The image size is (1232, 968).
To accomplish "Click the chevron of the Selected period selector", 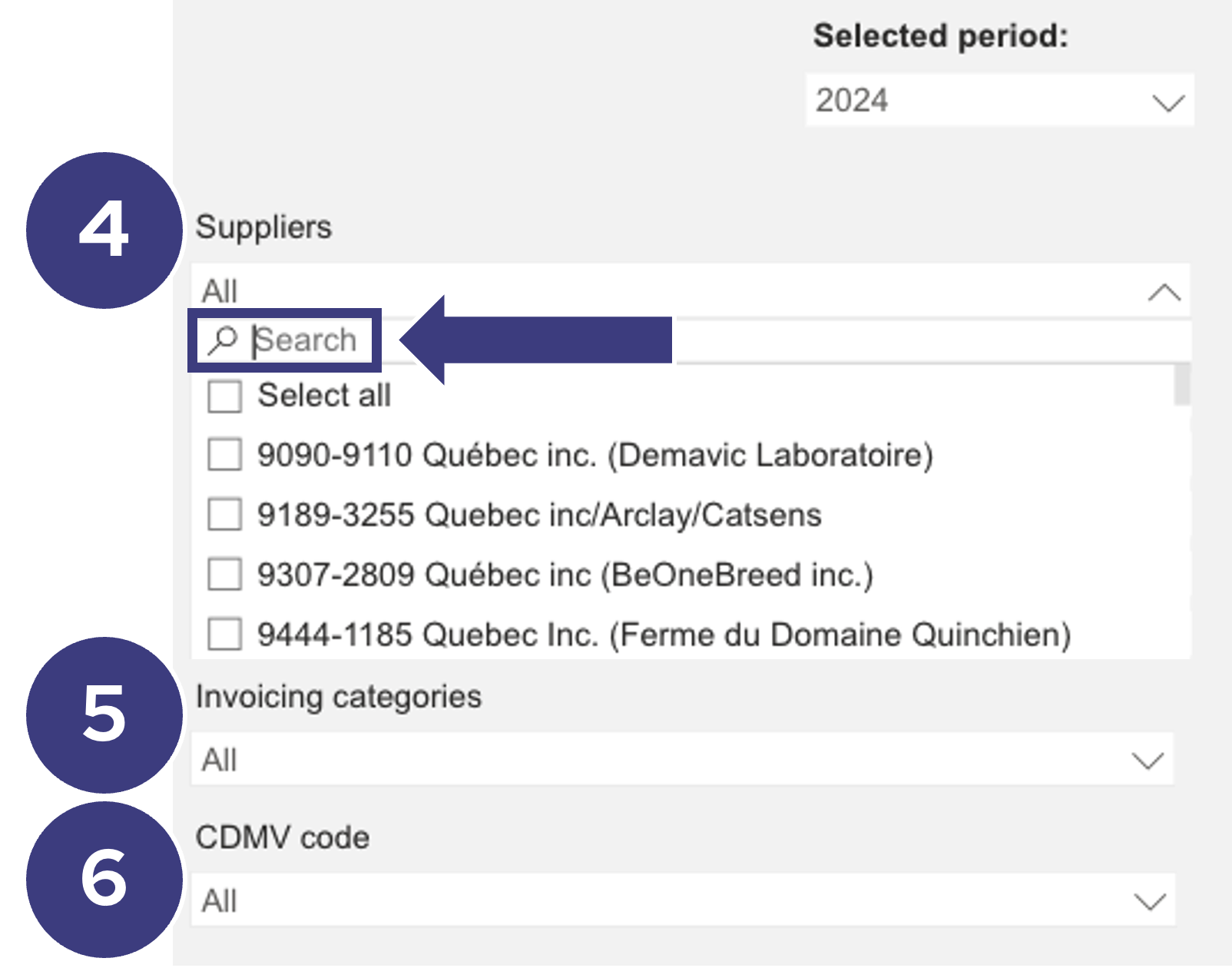I will coord(1168,102).
